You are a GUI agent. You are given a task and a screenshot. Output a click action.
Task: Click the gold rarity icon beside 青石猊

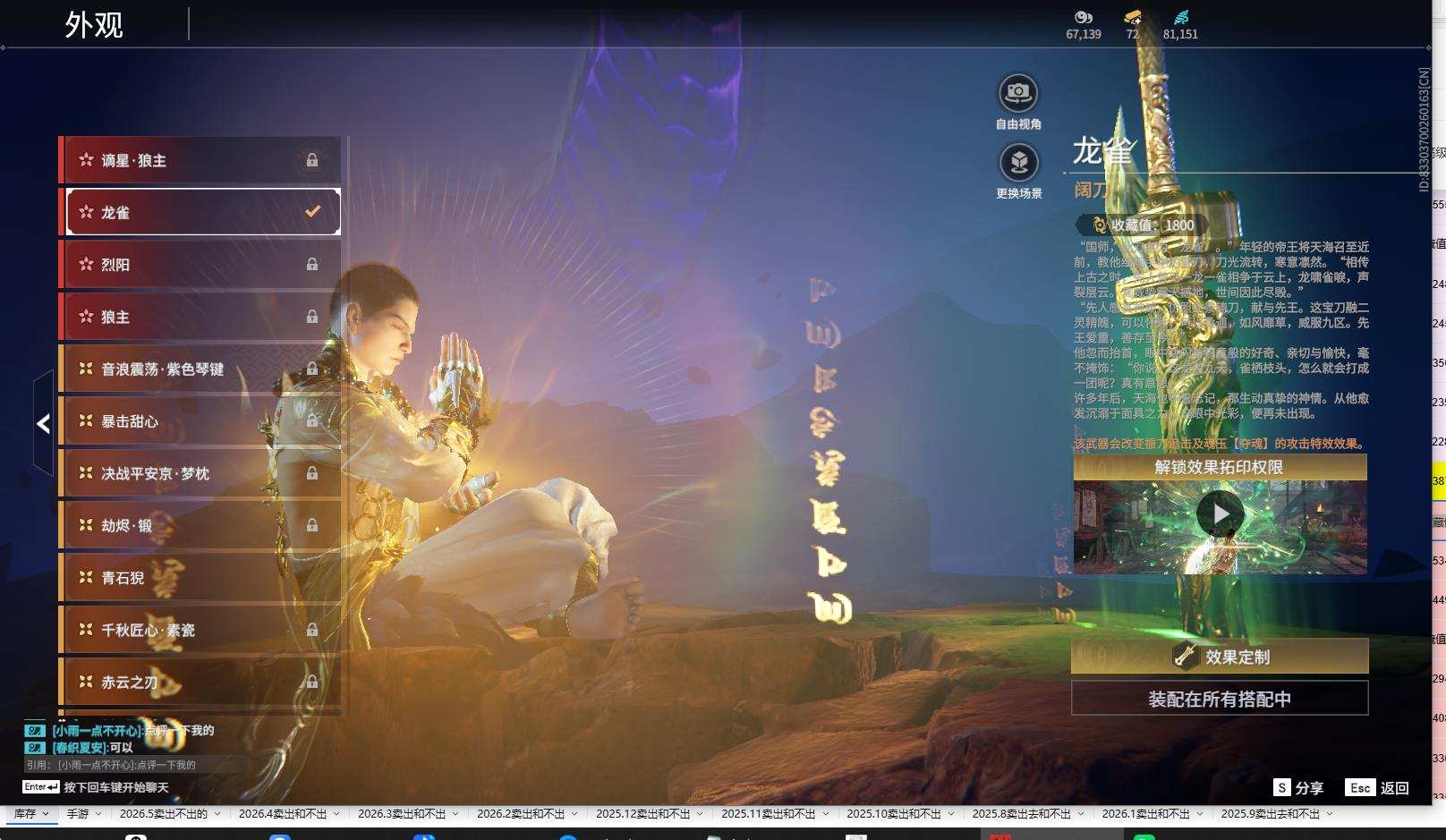[86, 577]
